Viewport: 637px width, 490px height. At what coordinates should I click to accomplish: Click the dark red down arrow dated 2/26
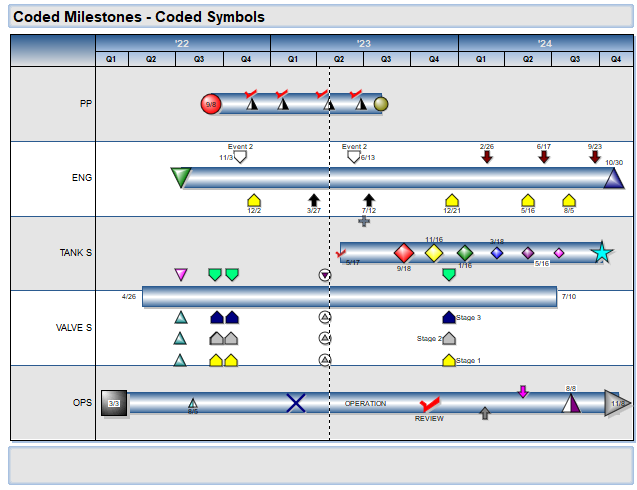pos(487,157)
